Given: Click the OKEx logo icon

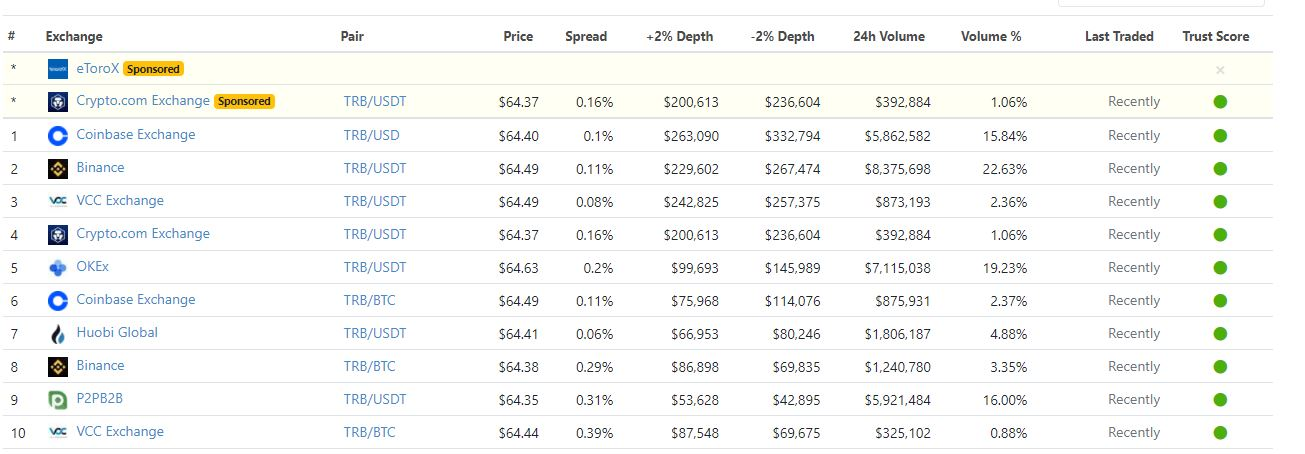Looking at the screenshot, I should click(58, 267).
